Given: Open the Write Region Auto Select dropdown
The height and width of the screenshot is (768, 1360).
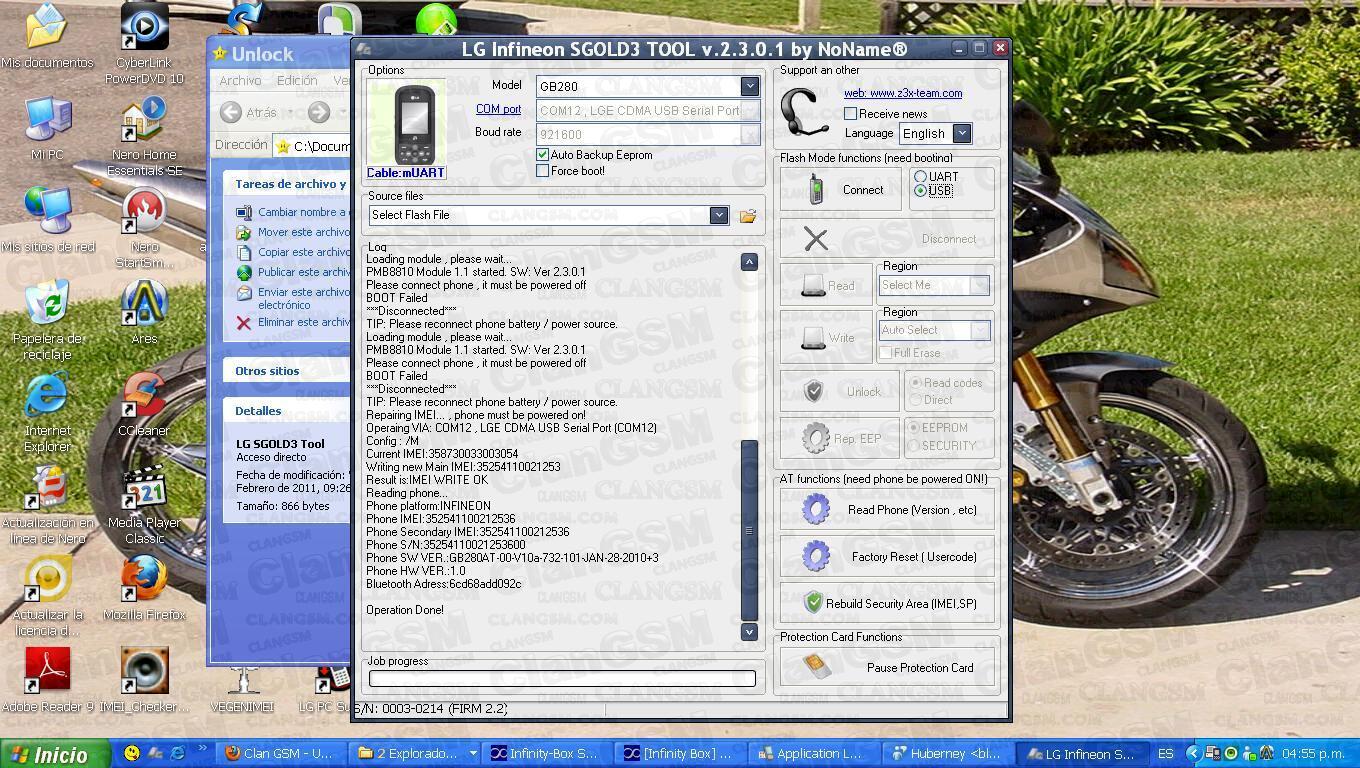Looking at the screenshot, I should (980, 330).
